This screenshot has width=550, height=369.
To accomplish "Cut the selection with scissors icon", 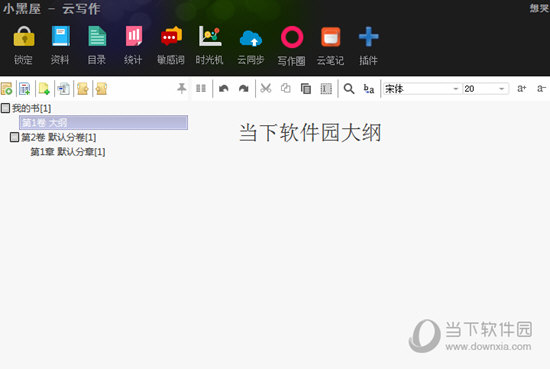I will (x=266, y=88).
